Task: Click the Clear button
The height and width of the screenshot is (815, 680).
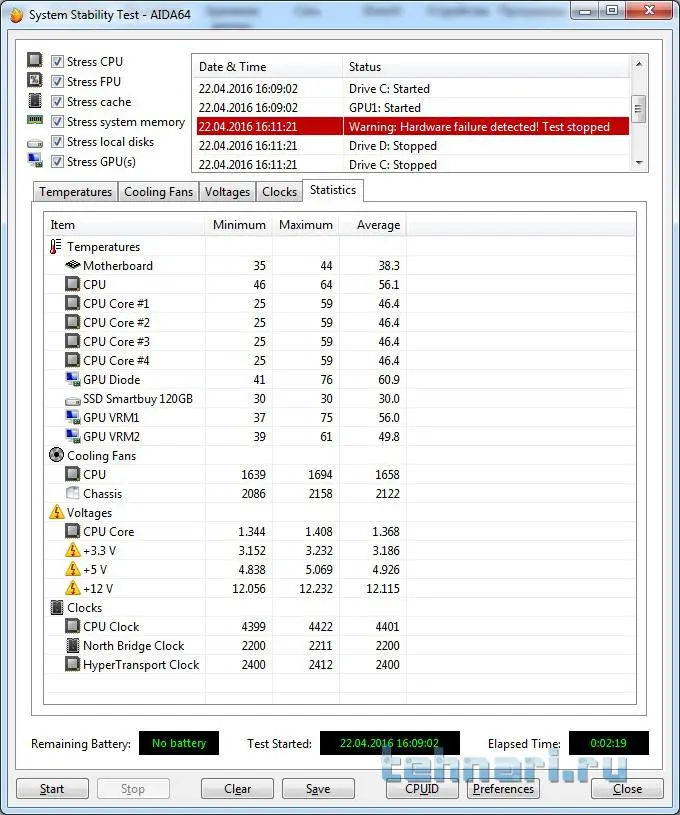Action: [x=238, y=788]
